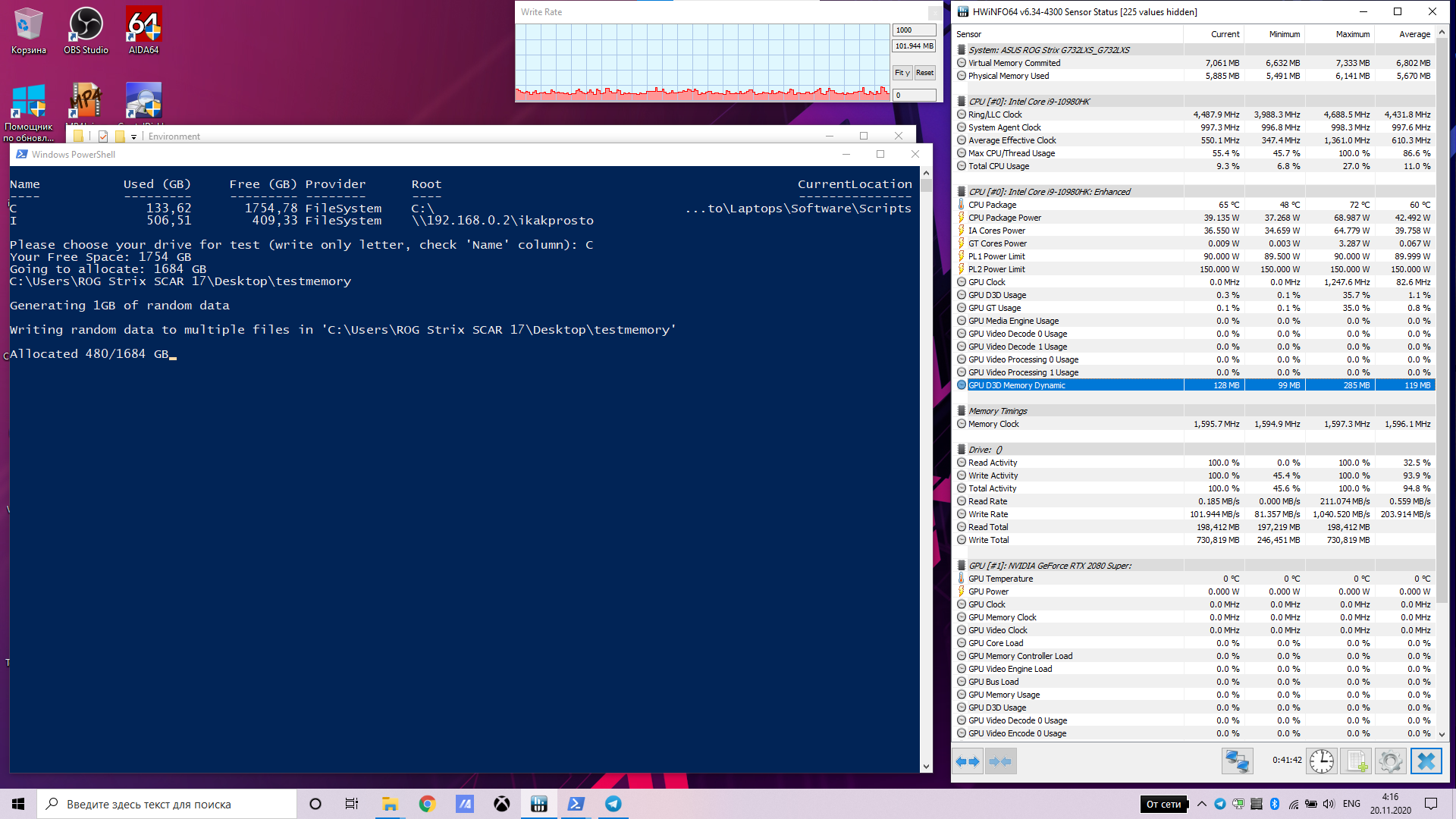Select the Memory Clock row
Image resolution: width=1456 pixels, height=819 pixels.
1194,424
